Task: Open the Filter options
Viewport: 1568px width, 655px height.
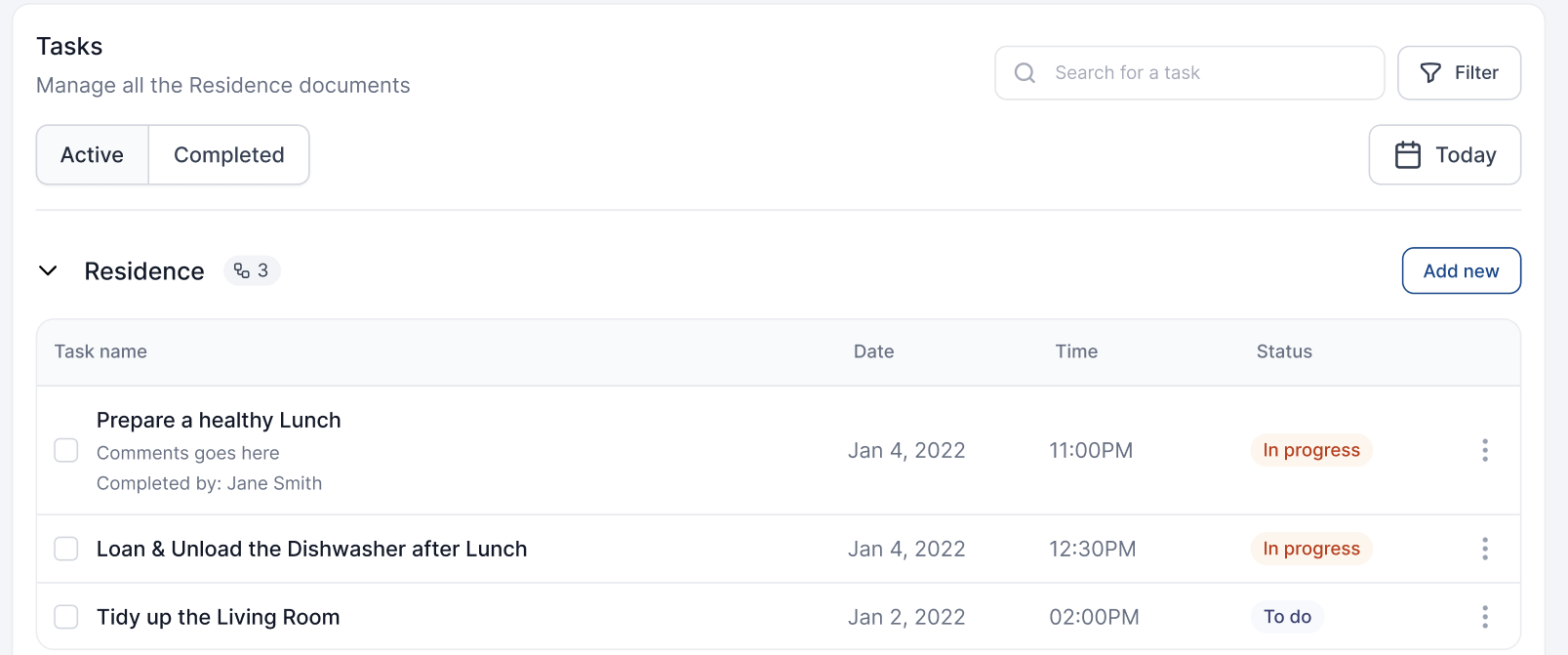Action: 1459,73
